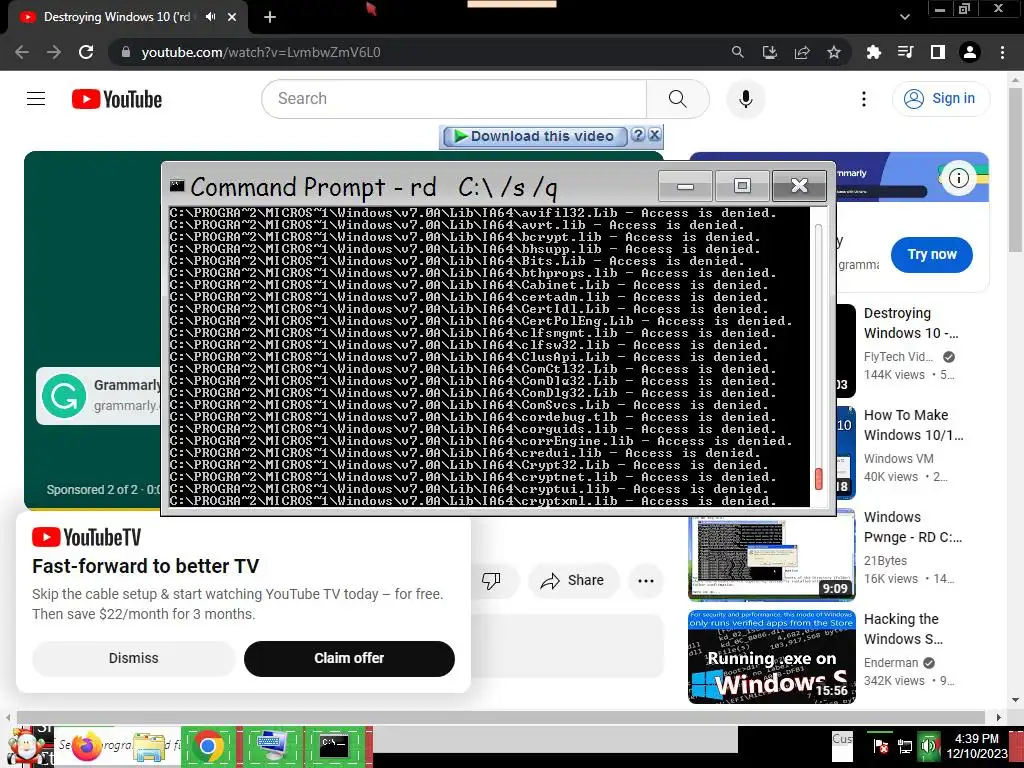Switch to Chrome on the taskbar
The height and width of the screenshot is (768, 1024).
208,746
